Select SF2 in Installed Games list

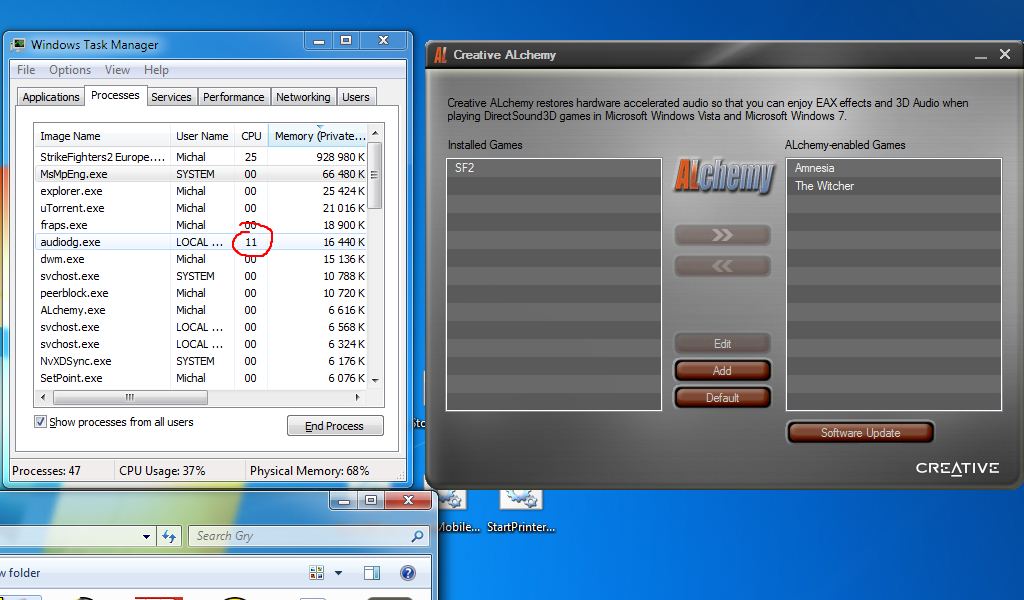[554, 168]
